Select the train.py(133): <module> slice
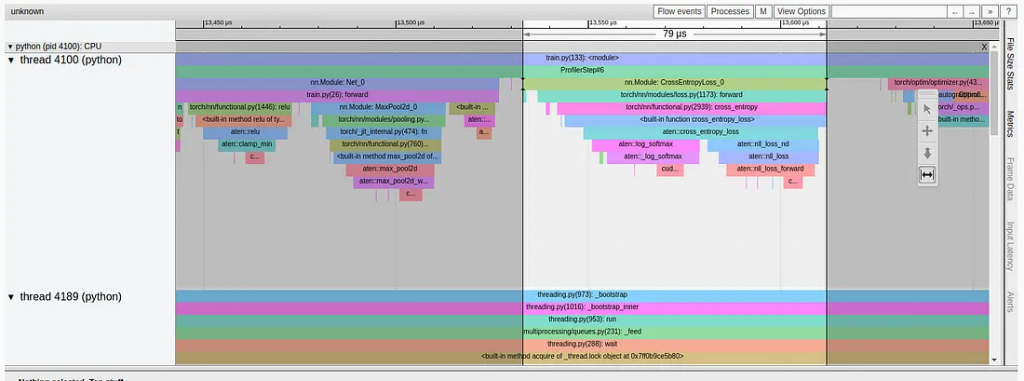This screenshot has width=1024, height=381. (582, 58)
